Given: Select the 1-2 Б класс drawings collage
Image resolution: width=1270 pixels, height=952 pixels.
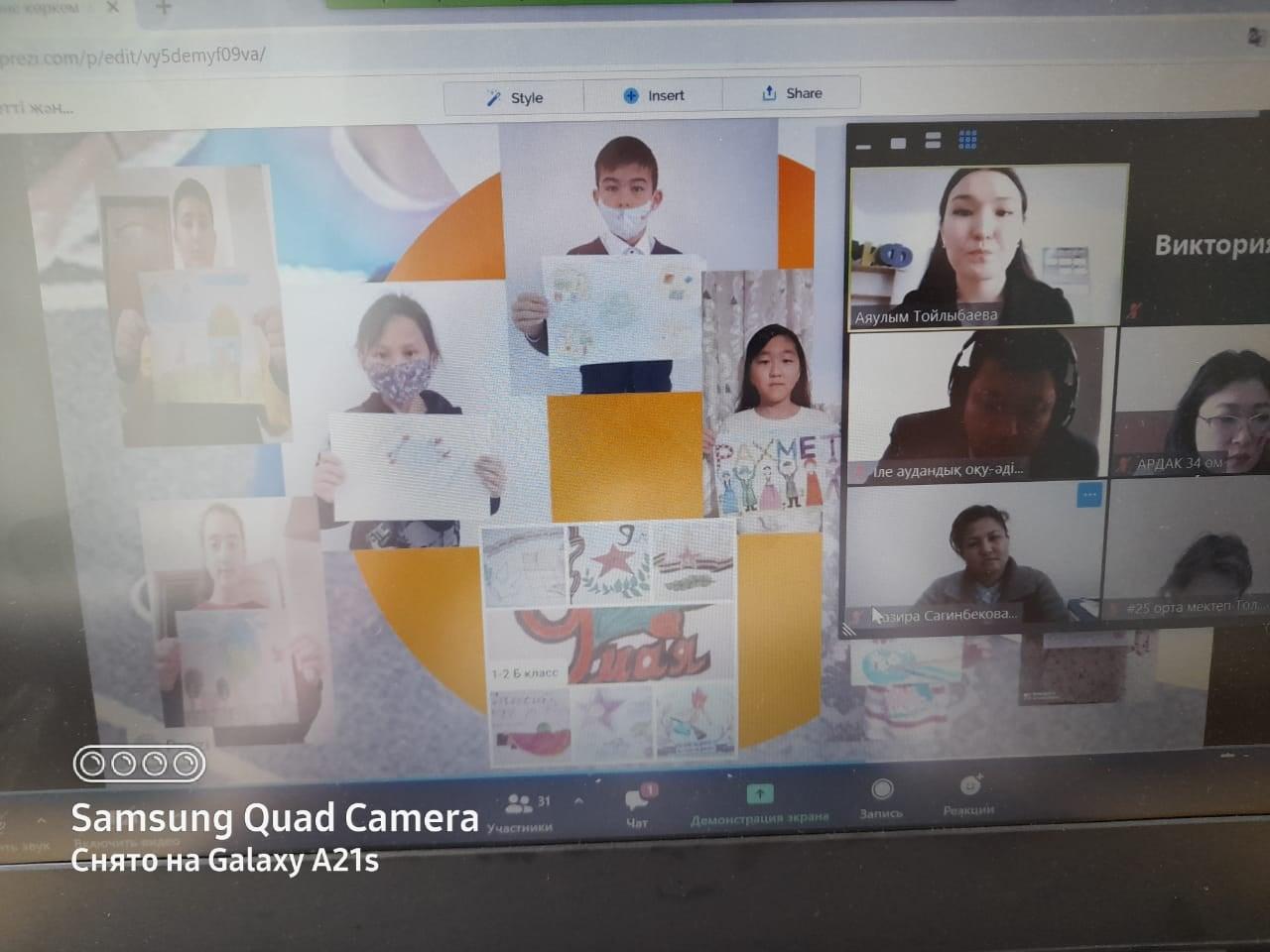Looking at the screenshot, I should [x=609, y=644].
